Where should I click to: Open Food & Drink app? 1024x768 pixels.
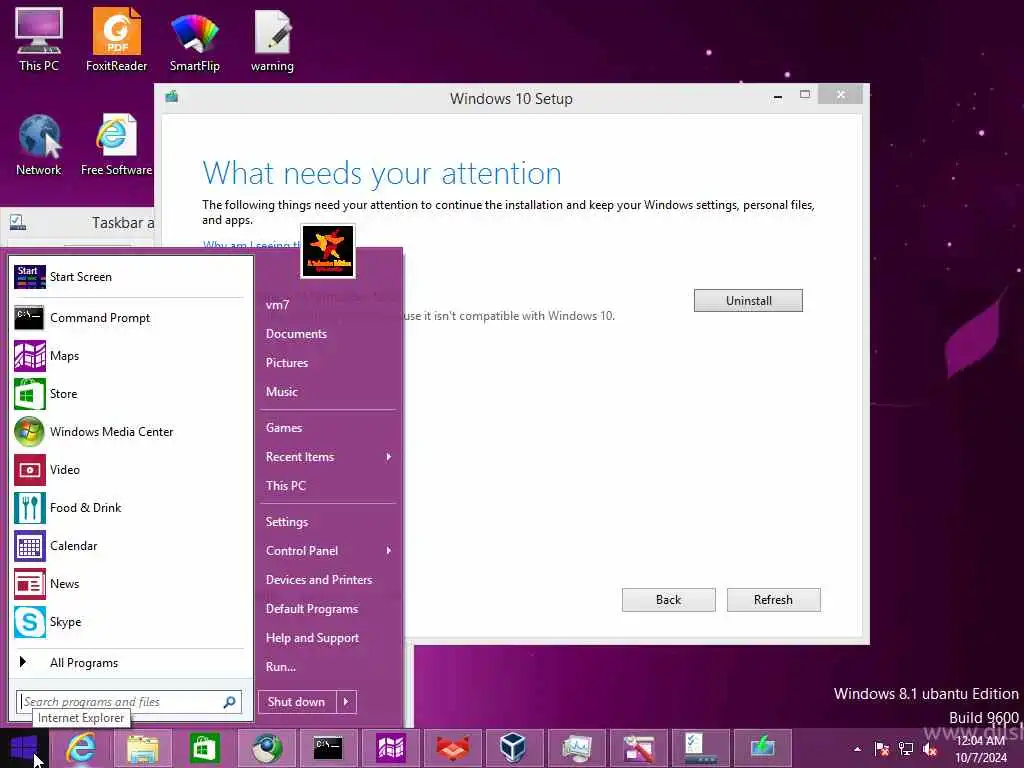coord(129,507)
